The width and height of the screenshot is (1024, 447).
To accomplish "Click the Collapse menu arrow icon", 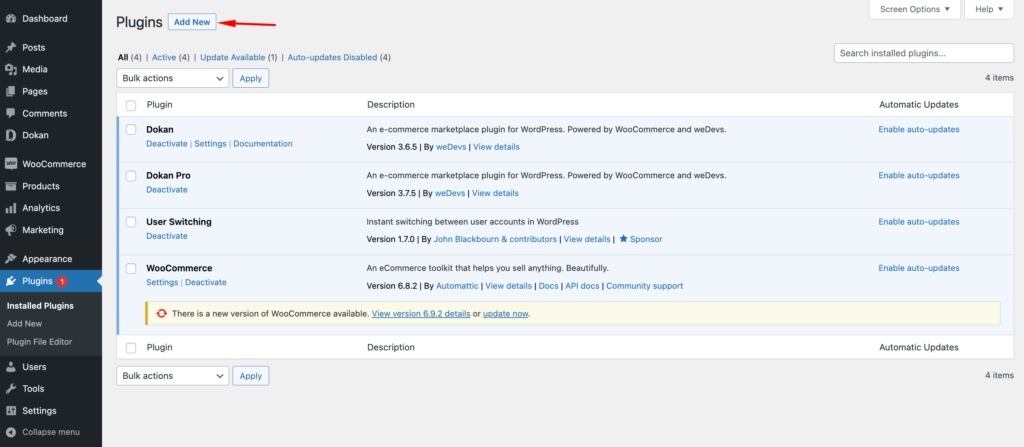I will [10, 432].
